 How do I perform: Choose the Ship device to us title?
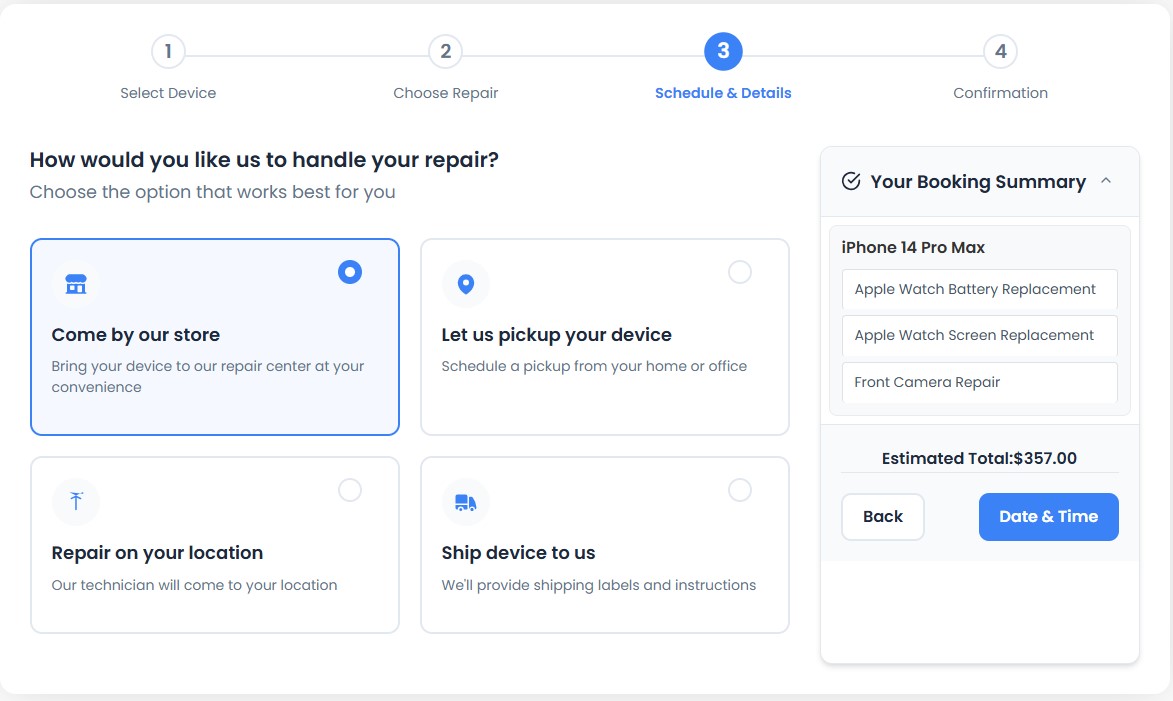(x=518, y=553)
